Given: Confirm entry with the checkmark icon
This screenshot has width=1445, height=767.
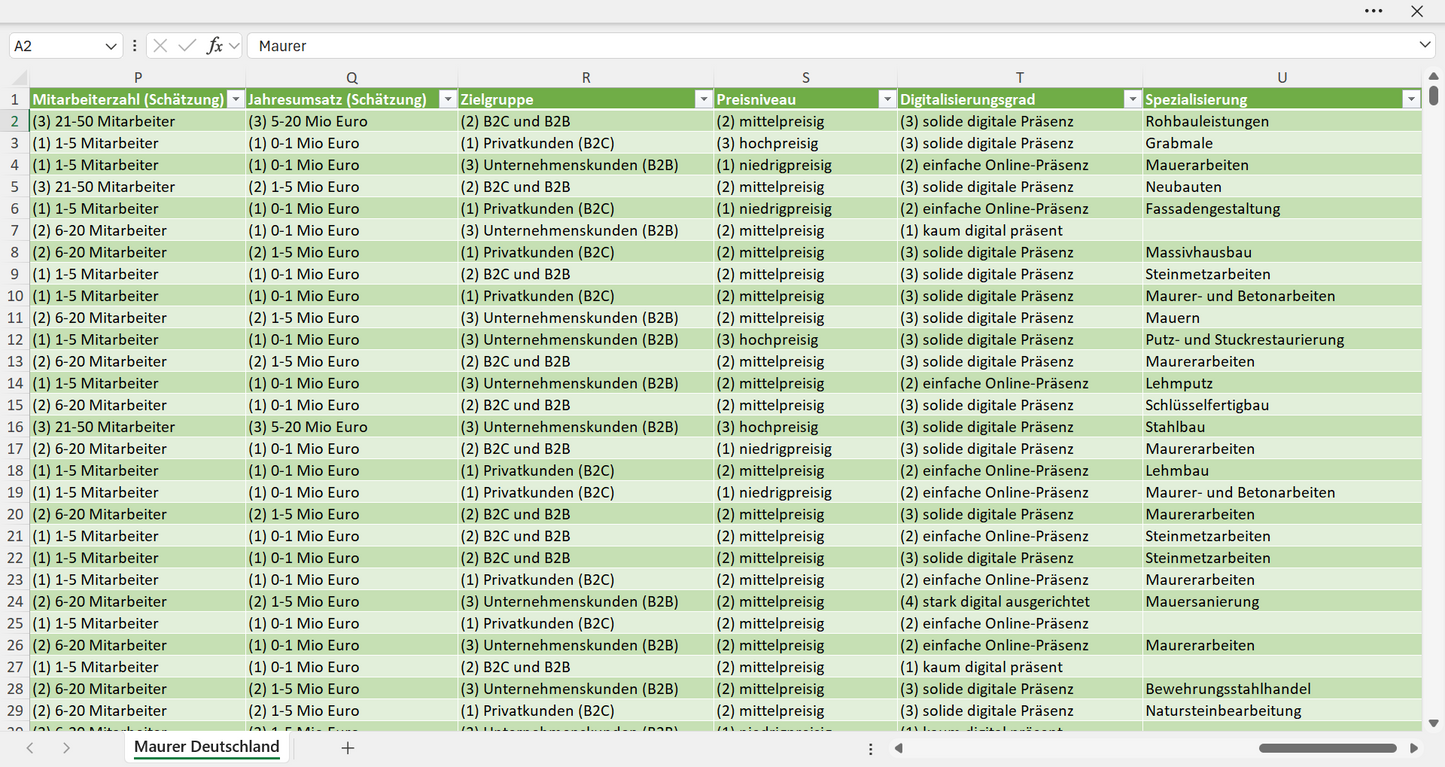Looking at the screenshot, I should [x=187, y=46].
